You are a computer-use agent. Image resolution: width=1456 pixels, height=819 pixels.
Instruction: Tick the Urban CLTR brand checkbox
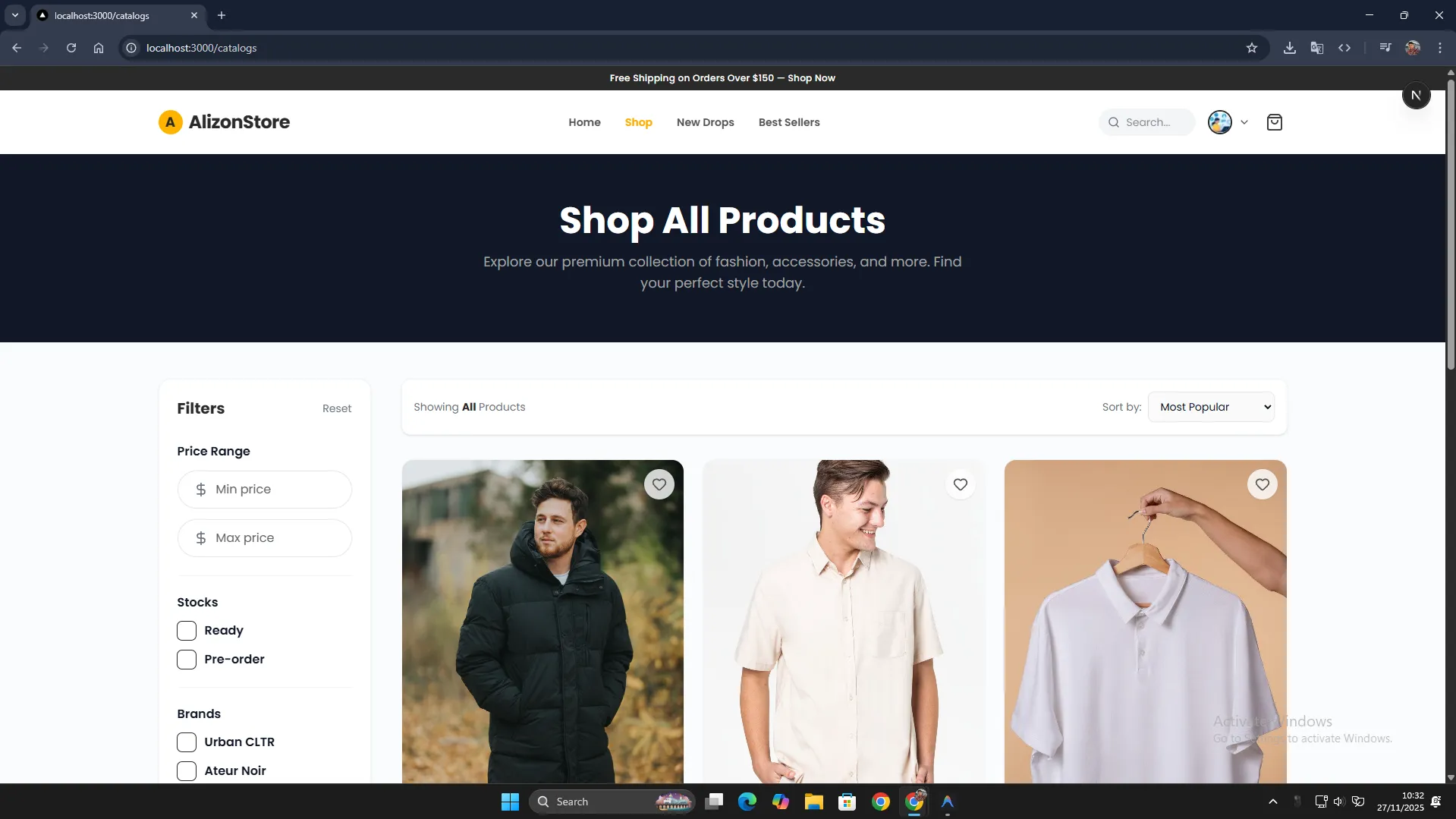click(187, 742)
